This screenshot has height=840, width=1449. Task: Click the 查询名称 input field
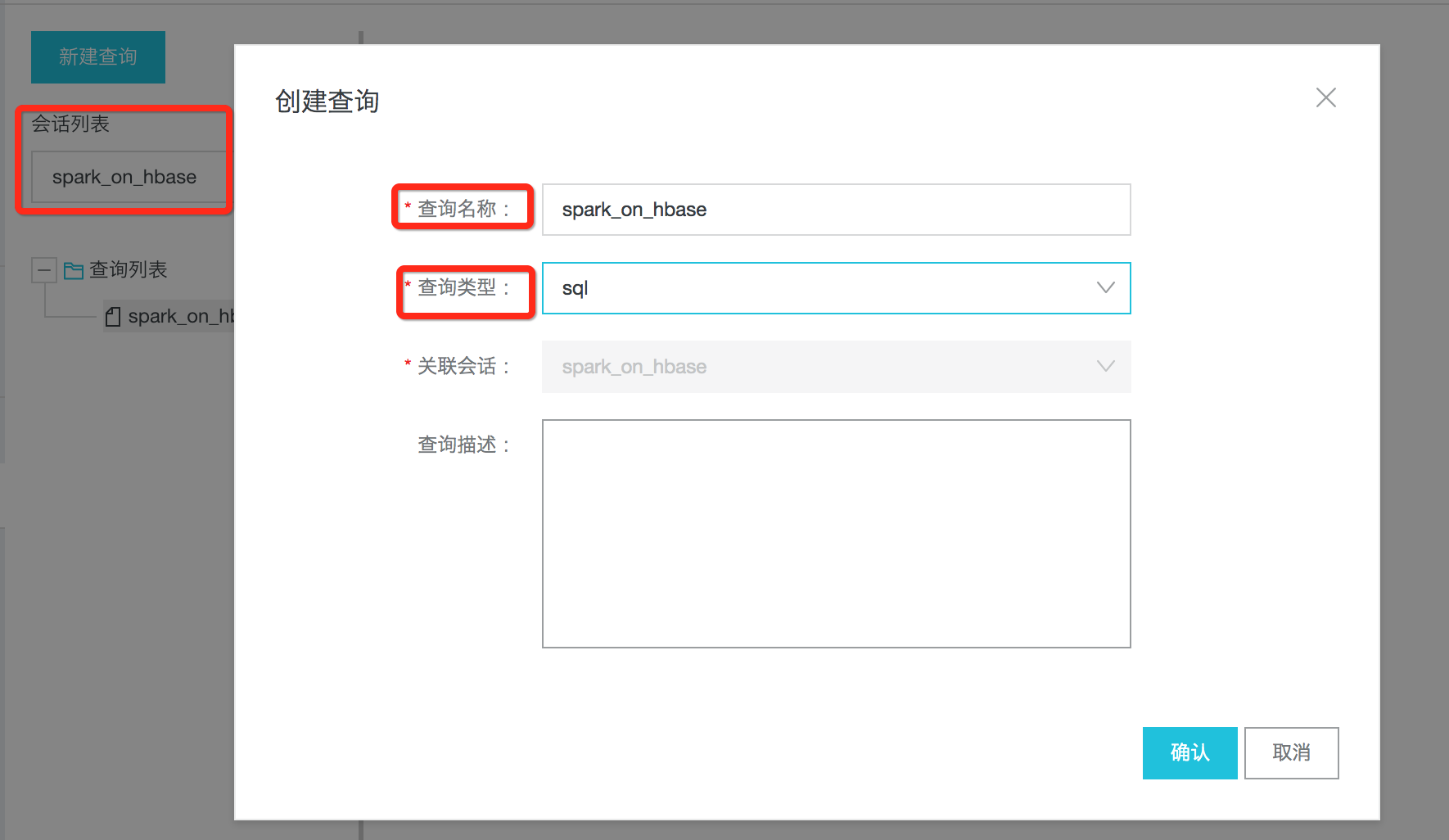[836, 210]
